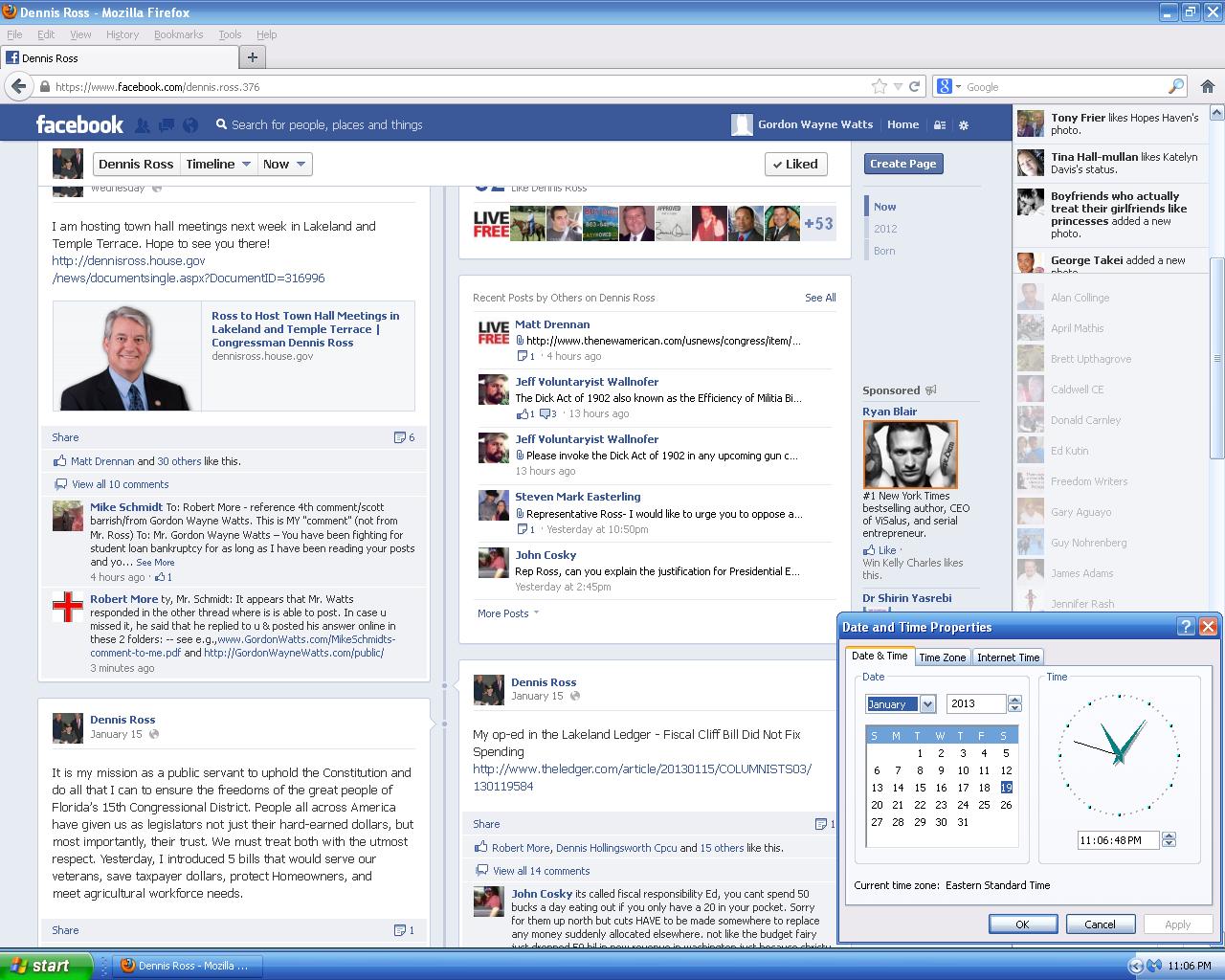Open the Now dropdown in page header
The height and width of the screenshot is (980, 1225).
pyautogui.click(x=284, y=164)
